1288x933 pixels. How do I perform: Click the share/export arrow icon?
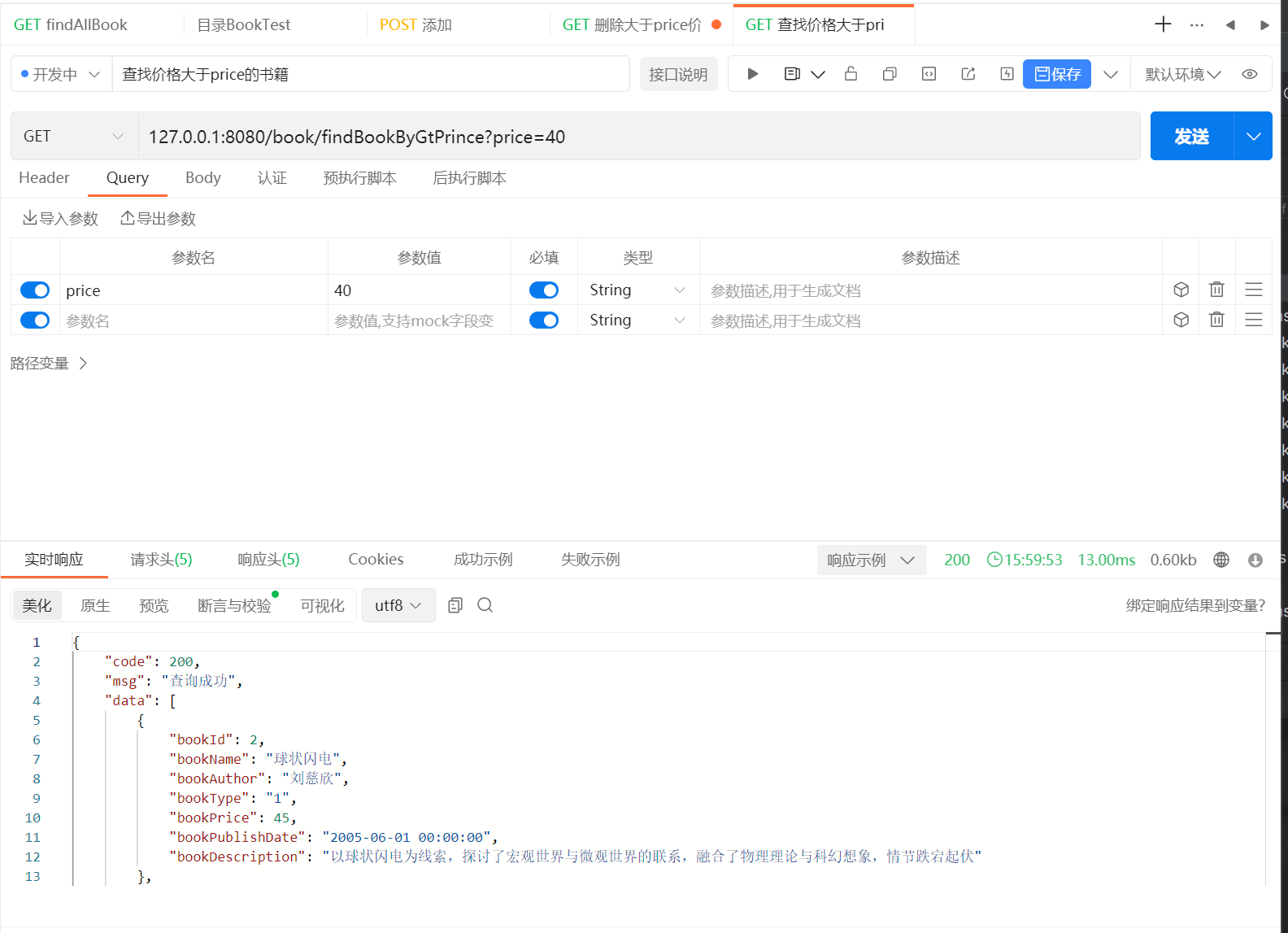968,74
